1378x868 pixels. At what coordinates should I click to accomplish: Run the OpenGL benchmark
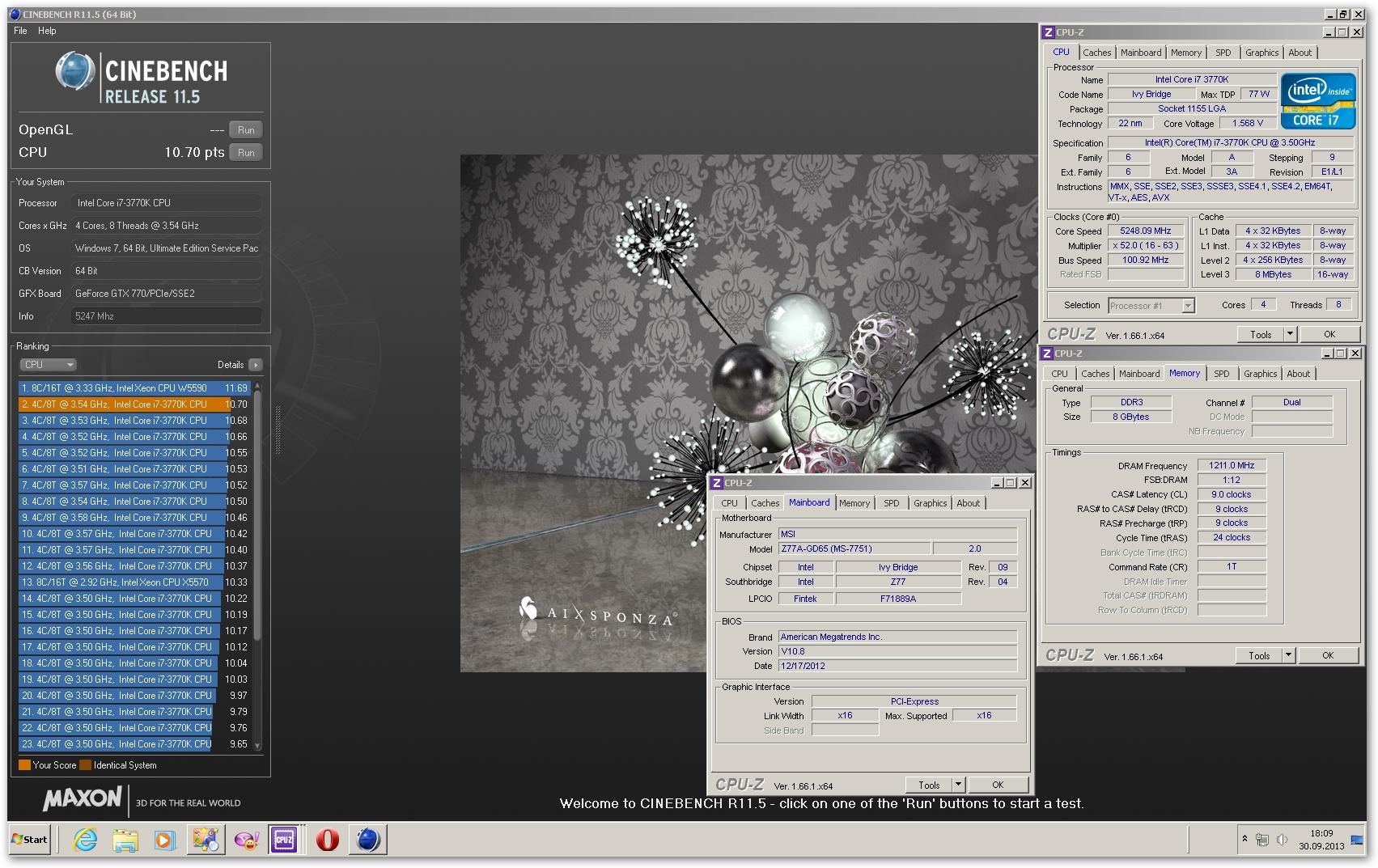coord(246,130)
